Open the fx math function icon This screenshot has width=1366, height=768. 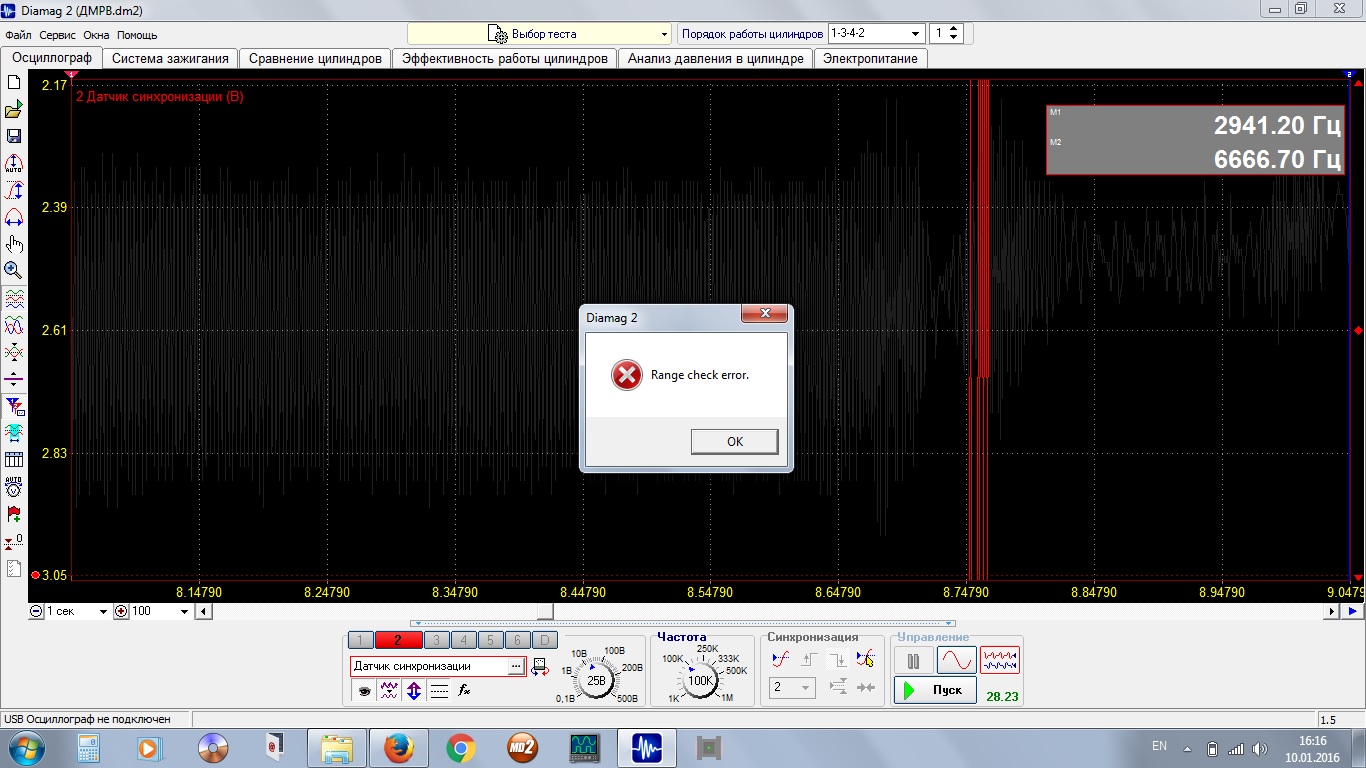pos(464,690)
